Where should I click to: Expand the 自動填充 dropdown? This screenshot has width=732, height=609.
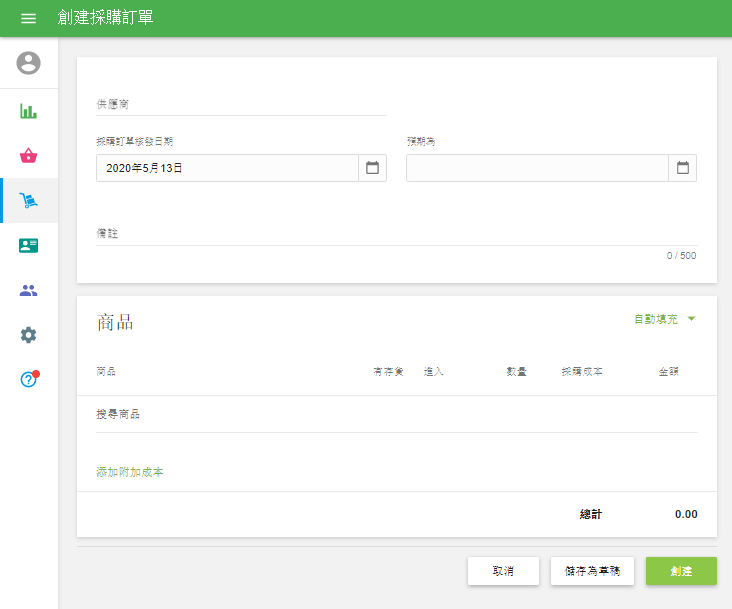[664, 320]
